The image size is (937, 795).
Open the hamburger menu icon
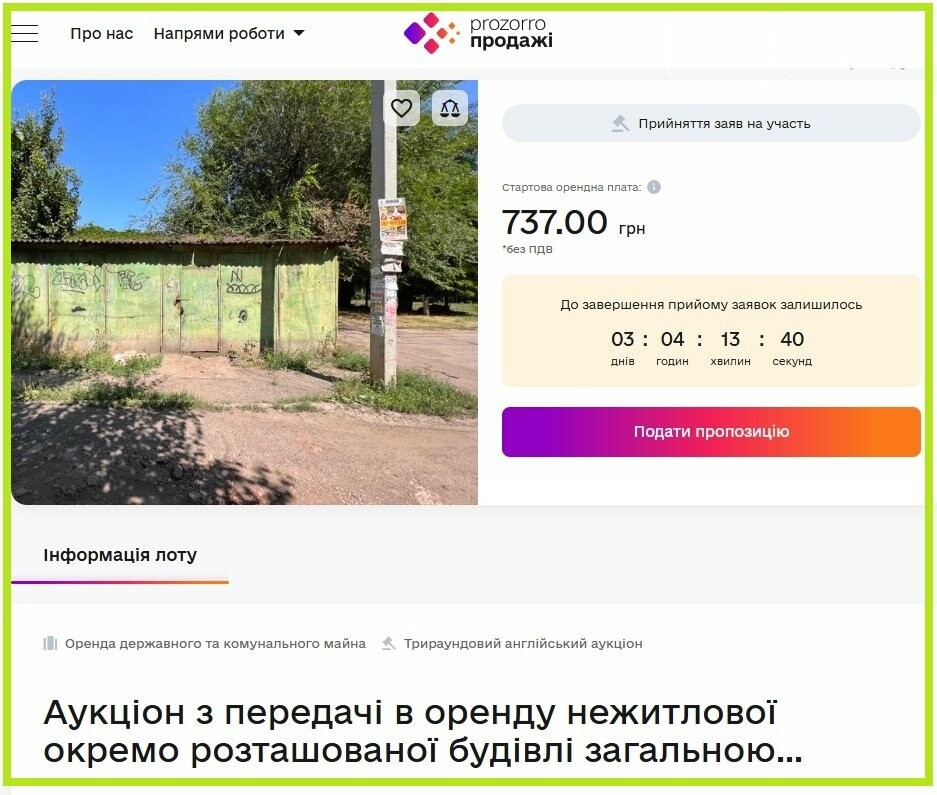pos(25,33)
